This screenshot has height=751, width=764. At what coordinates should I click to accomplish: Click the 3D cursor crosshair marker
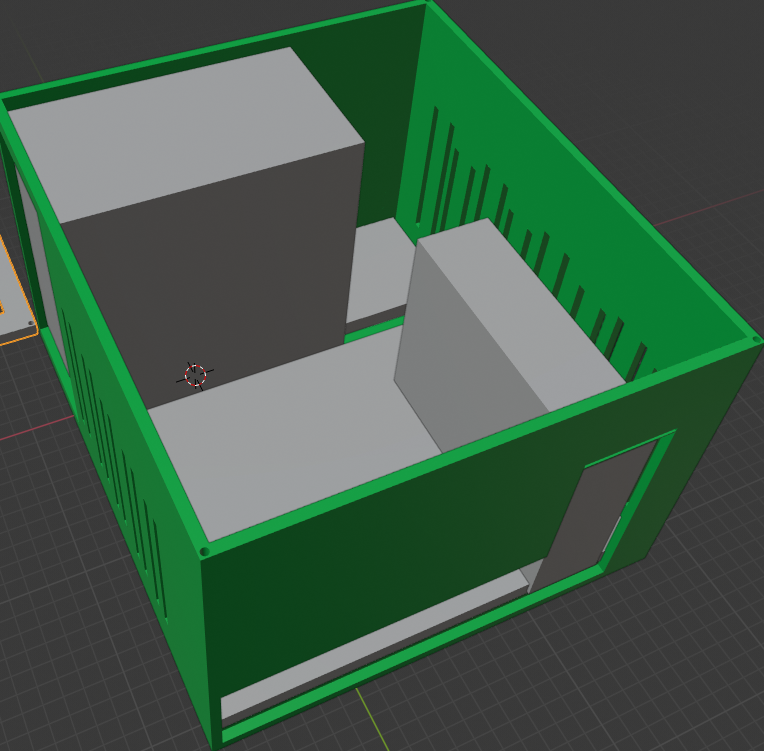(x=195, y=376)
